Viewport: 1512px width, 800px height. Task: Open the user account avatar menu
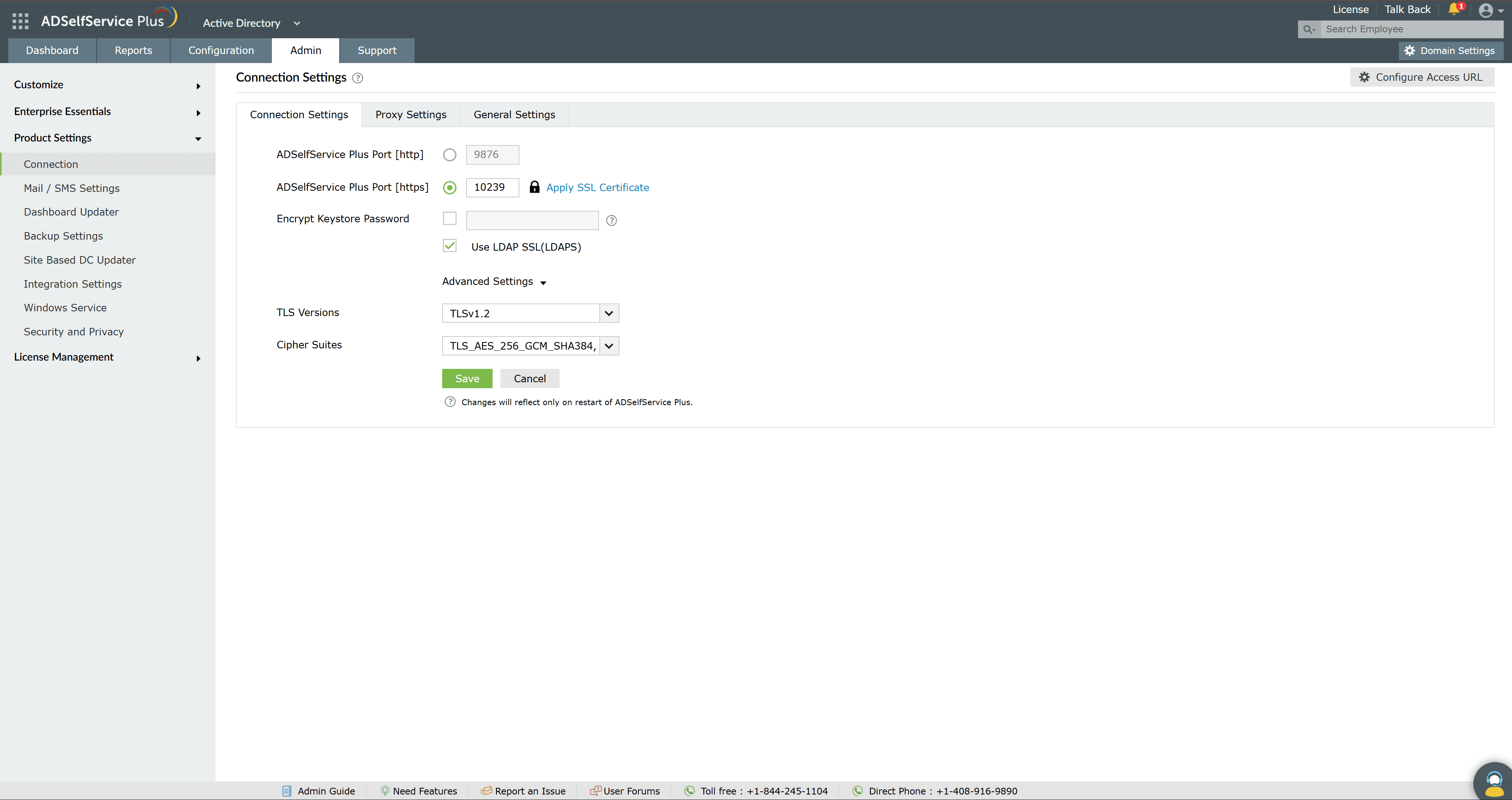1486,11
